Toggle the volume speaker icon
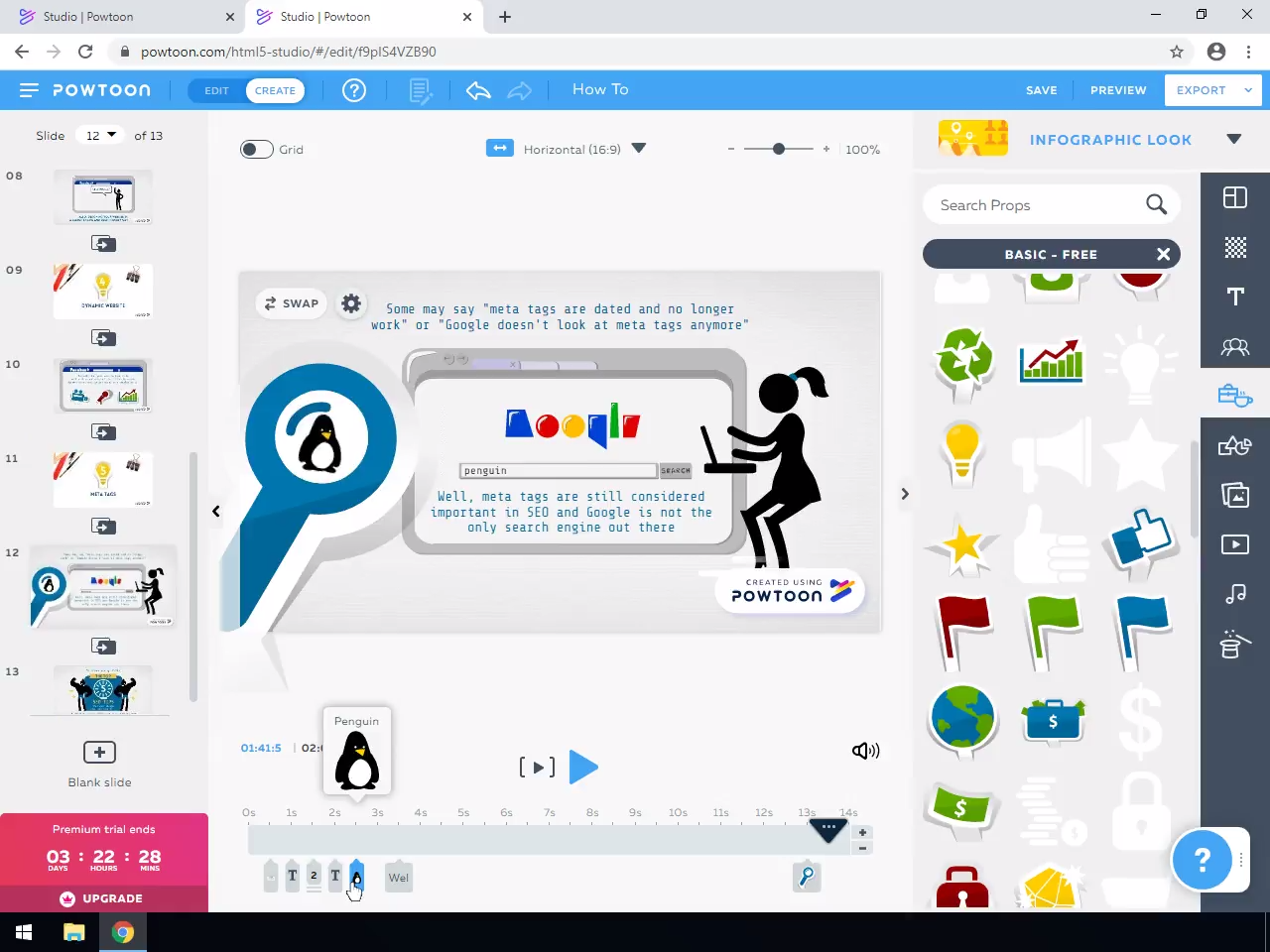 pyautogui.click(x=865, y=751)
